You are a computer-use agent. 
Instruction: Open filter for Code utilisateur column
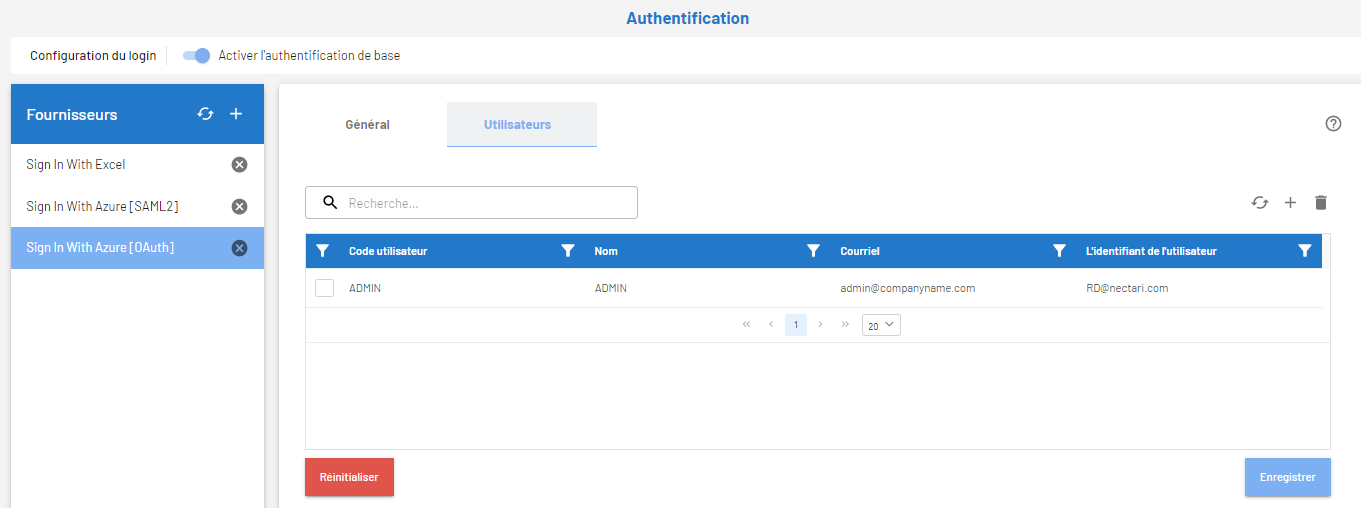[568, 251]
